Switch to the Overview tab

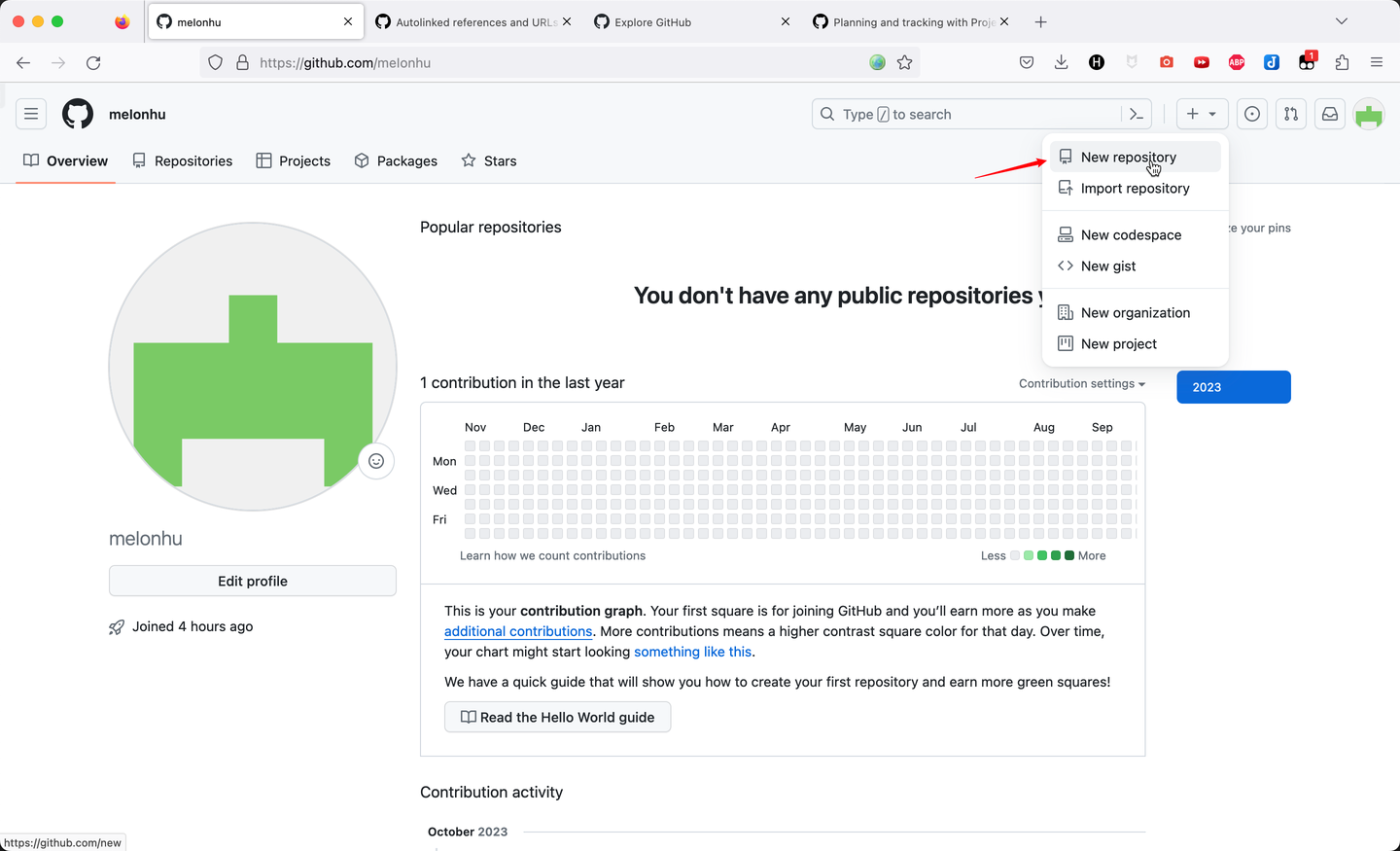click(65, 160)
